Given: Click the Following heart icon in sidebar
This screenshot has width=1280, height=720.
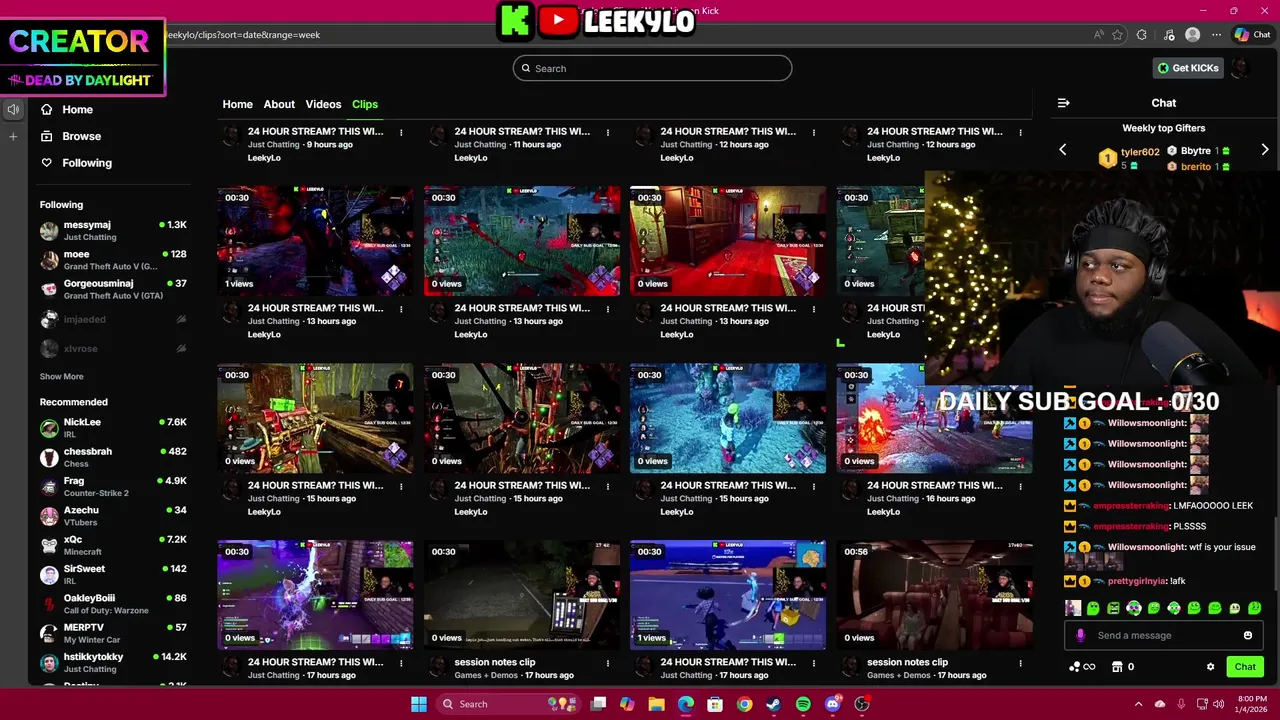Looking at the screenshot, I should click(x=46, y=162).
